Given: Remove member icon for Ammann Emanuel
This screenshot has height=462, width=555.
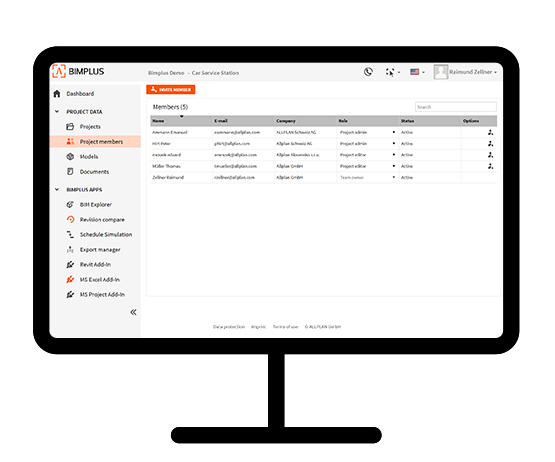Looking at the screenshot, I should click(x=490, y=132).
